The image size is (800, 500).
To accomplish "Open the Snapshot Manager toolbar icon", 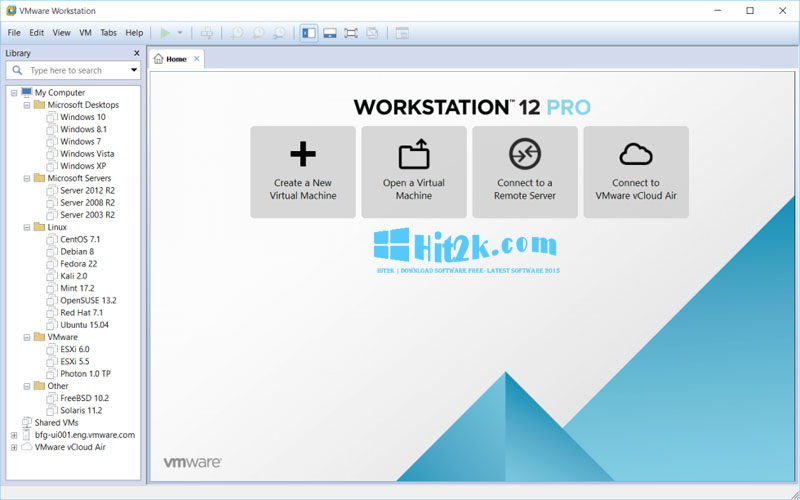I will tap(279, 33).
